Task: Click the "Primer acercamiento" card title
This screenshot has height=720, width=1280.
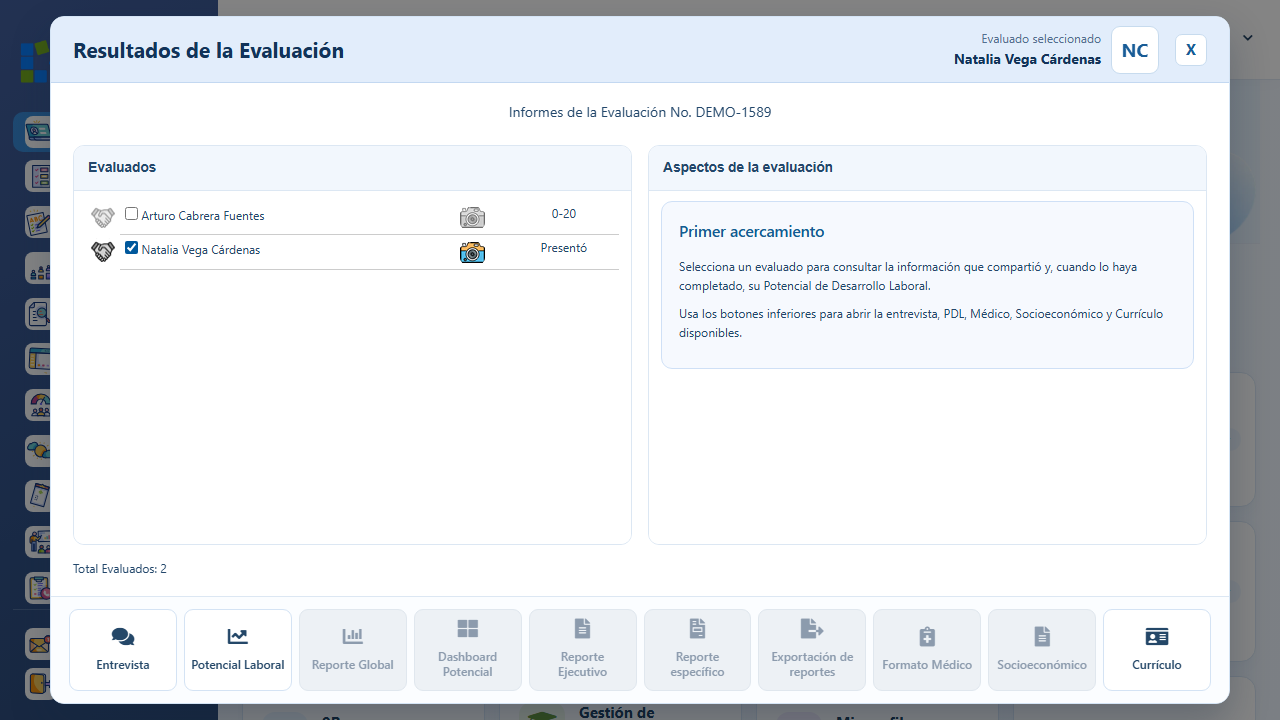Action: [752, 231]
